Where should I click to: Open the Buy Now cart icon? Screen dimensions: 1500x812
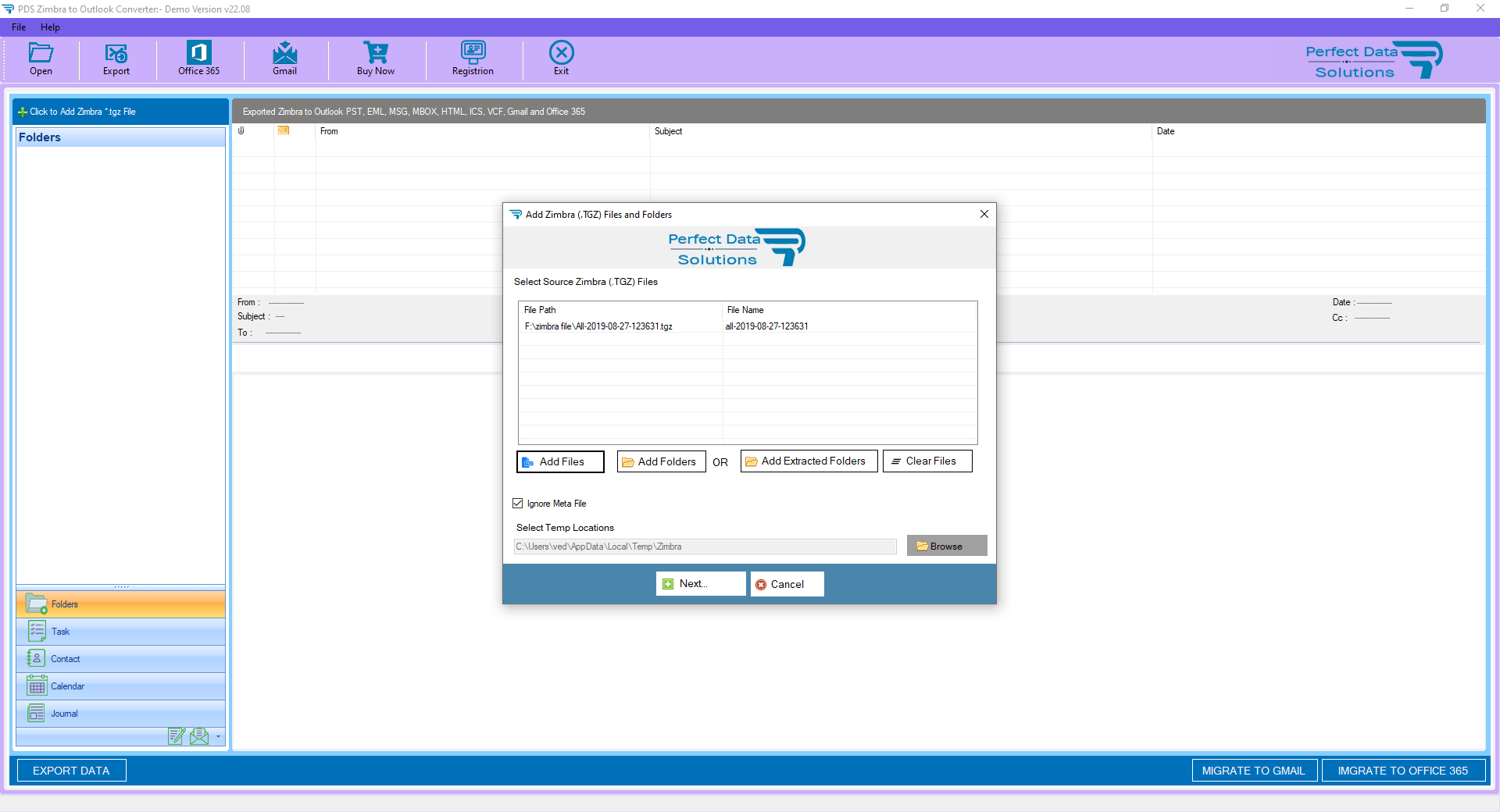[376, 52]
